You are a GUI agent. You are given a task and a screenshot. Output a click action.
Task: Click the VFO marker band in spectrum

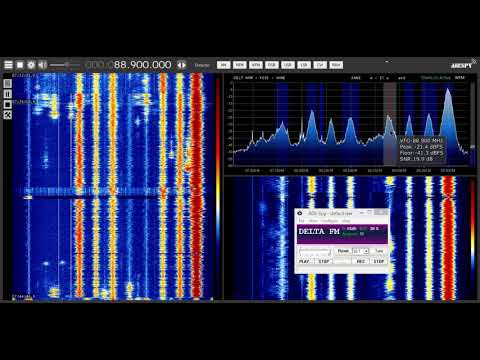click(x=390, y=124)
